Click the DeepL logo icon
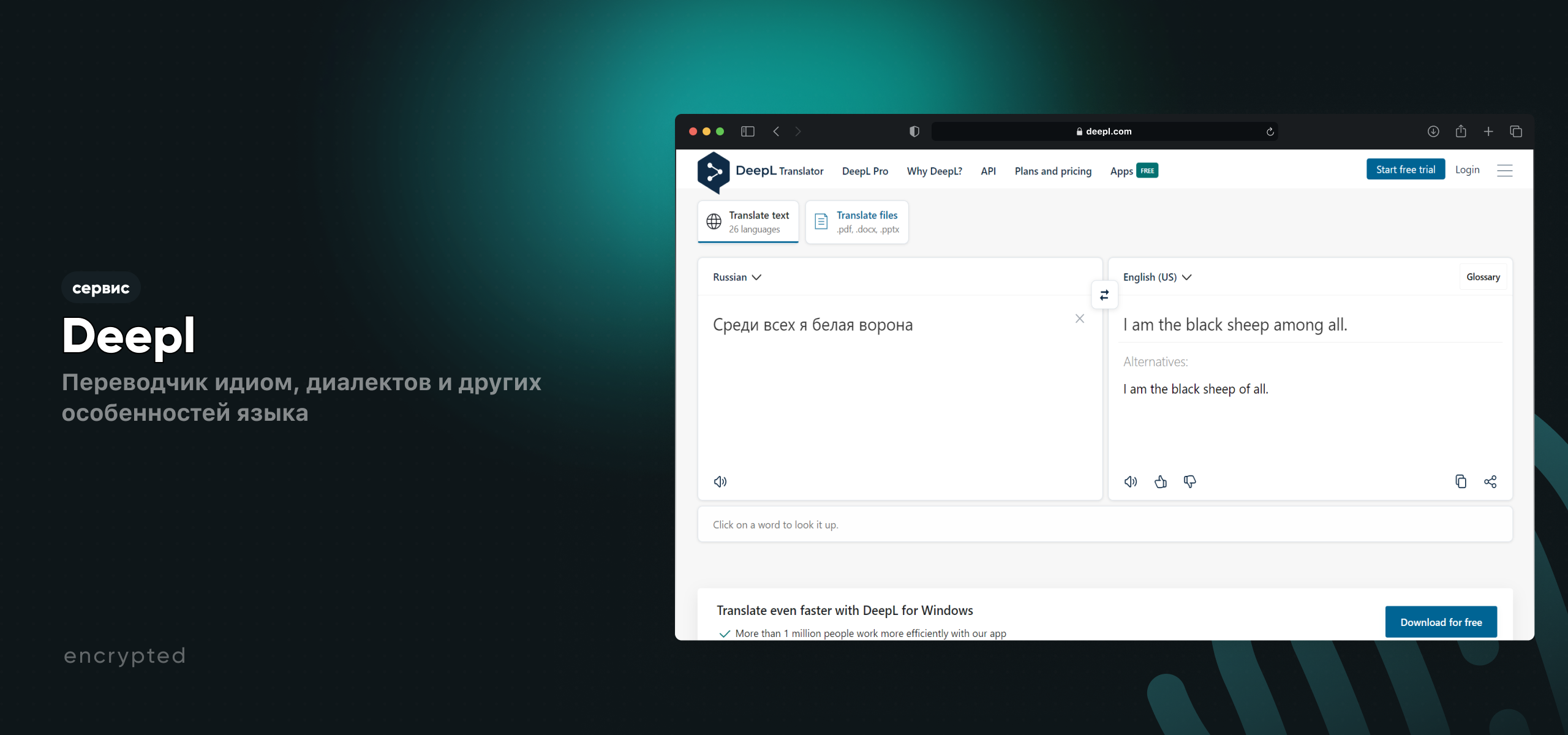The image size is (1568, 735). tap(714, 172)
